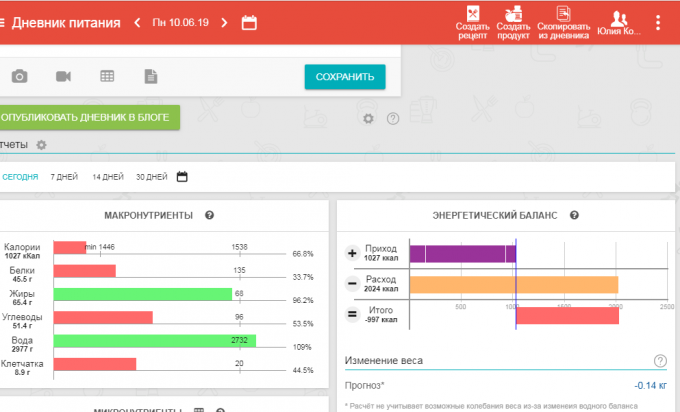
Task: Switch to 7 ДНЕЙ report tab
Action: 64,177
